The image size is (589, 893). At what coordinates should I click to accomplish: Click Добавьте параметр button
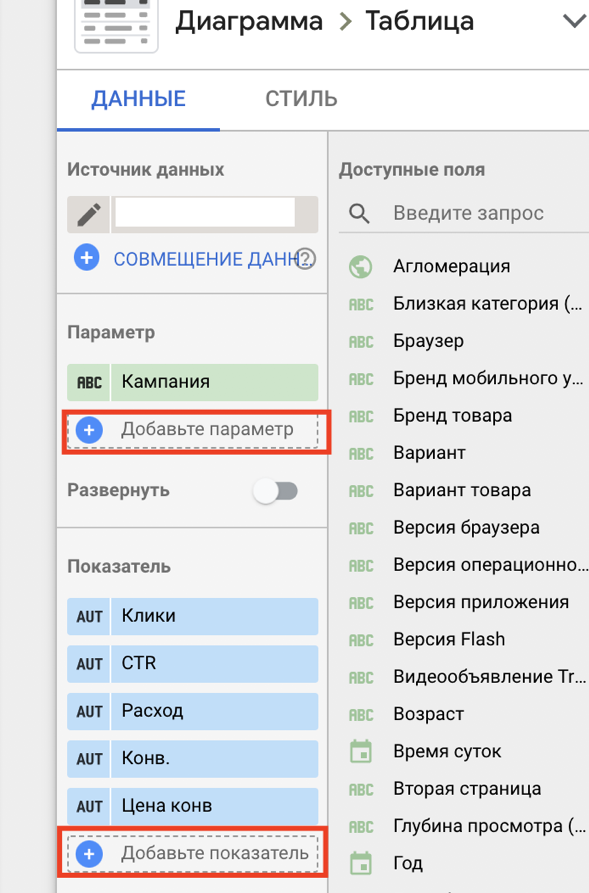point(193,429)
